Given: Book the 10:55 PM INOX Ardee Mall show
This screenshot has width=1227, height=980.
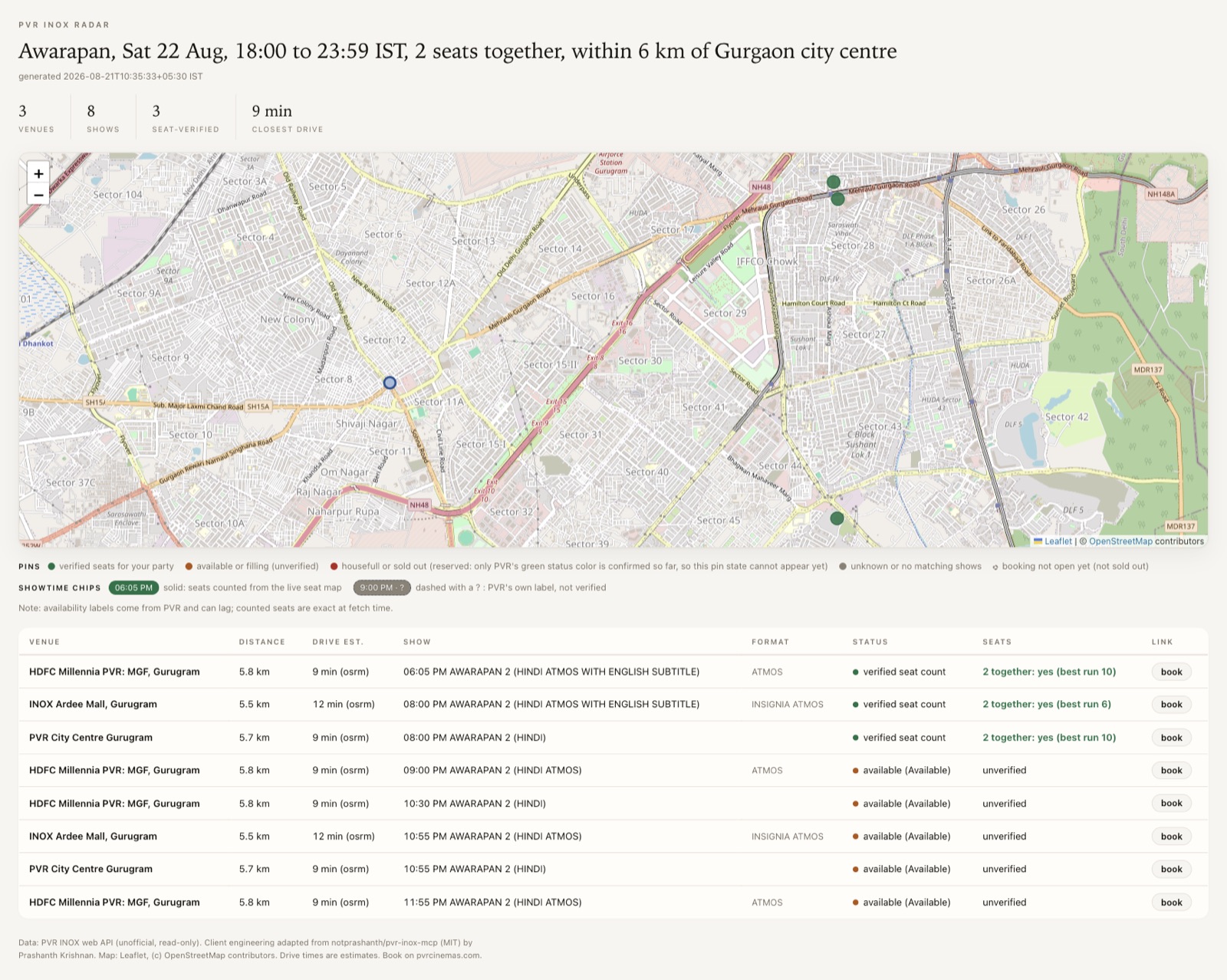Looking at the screenshot, I should (x=1171, y=836).
